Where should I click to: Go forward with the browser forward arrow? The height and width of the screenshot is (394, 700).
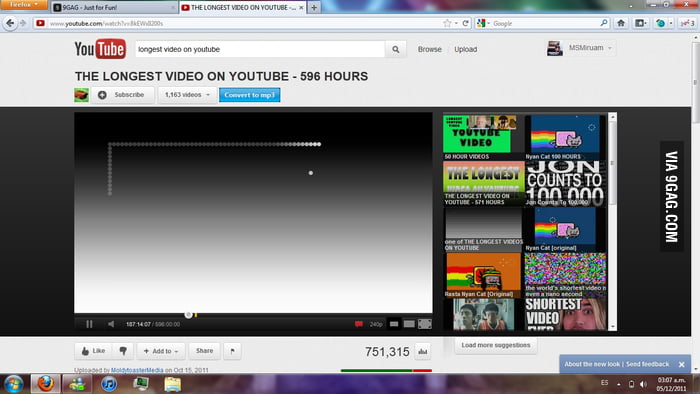point(23,23)
